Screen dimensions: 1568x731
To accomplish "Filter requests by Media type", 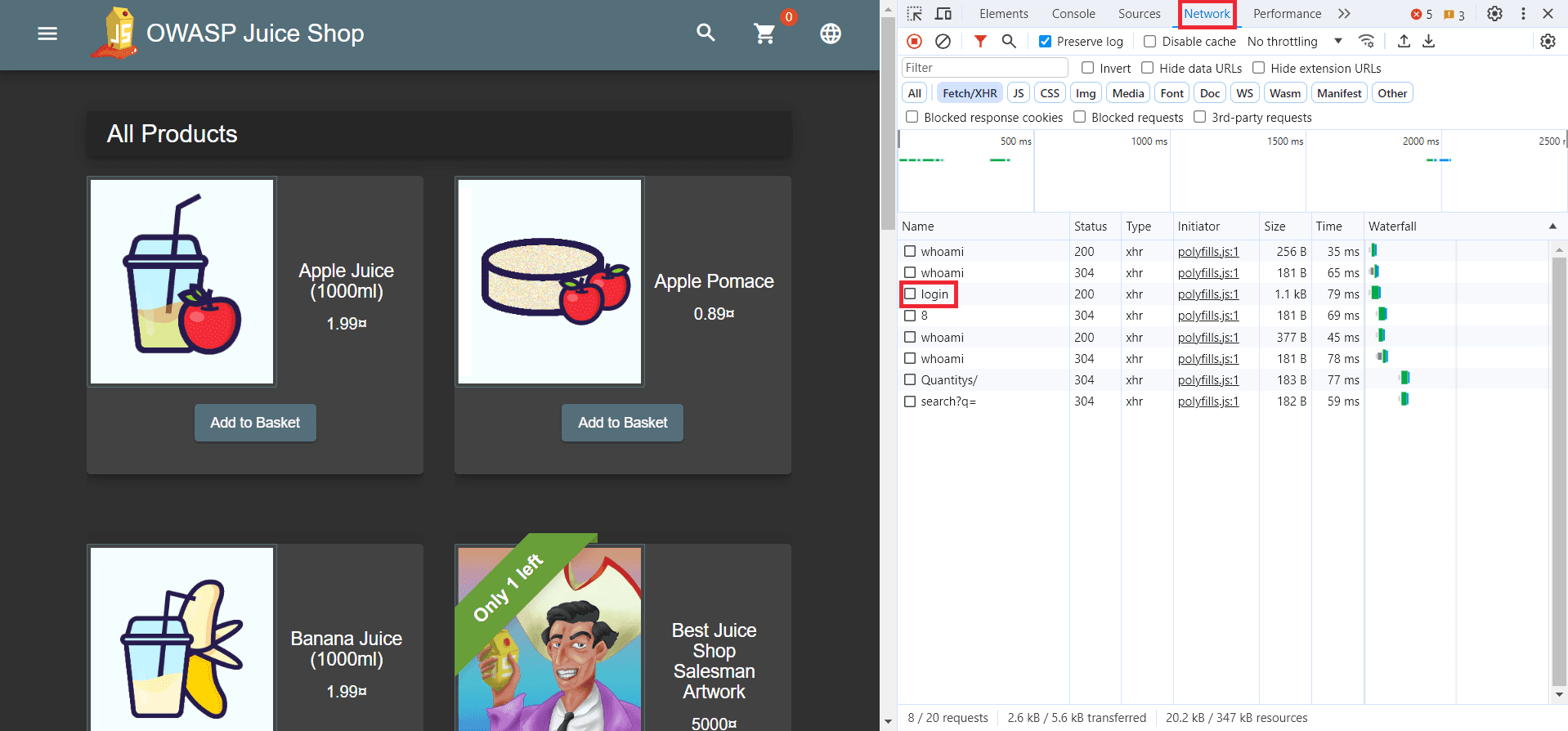I will [1128, 93].
